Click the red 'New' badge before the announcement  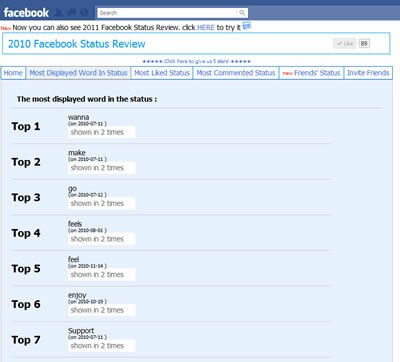coord(6,28)
